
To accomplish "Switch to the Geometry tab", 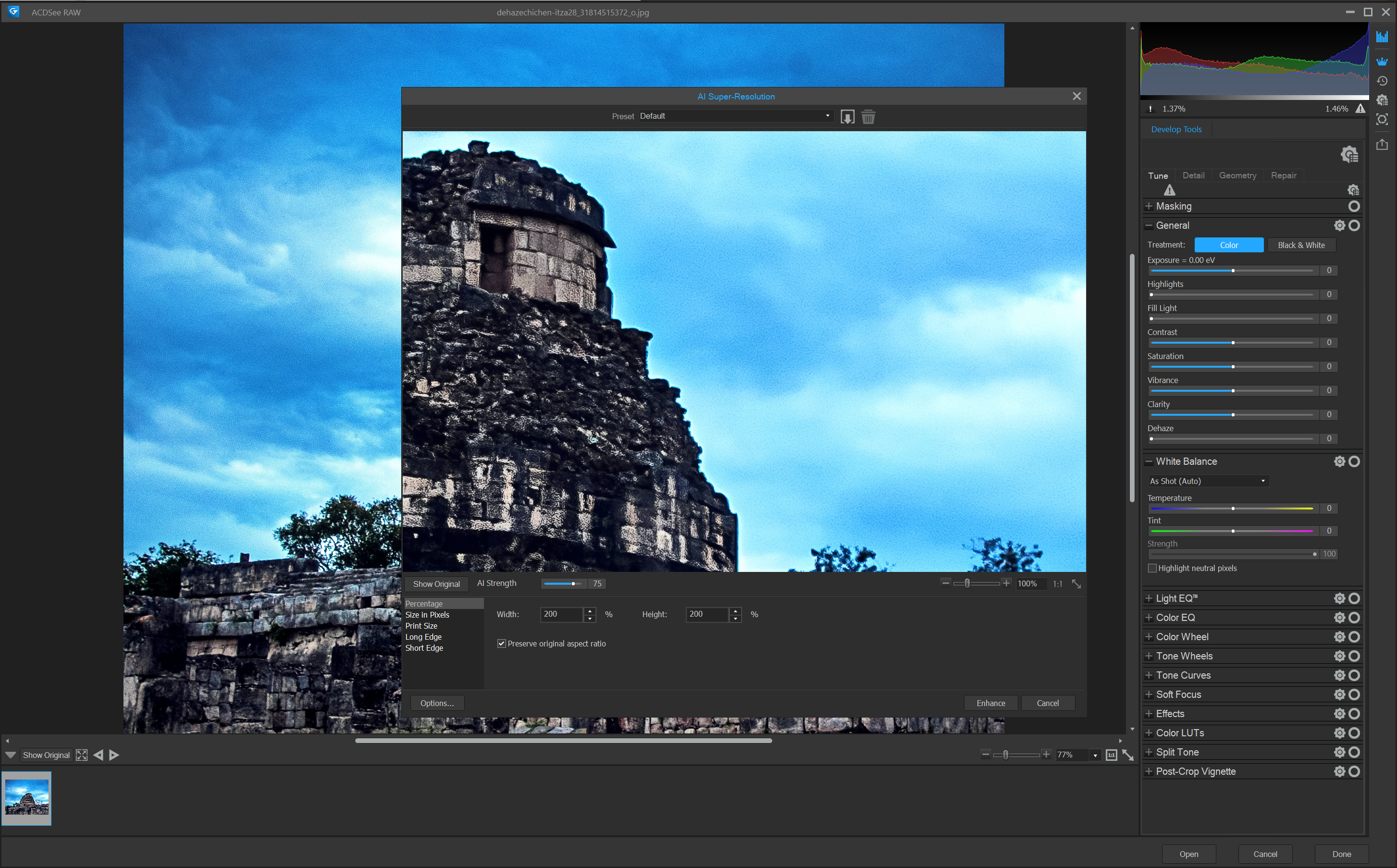I will pyautogui.click(x=1237, y=175).
